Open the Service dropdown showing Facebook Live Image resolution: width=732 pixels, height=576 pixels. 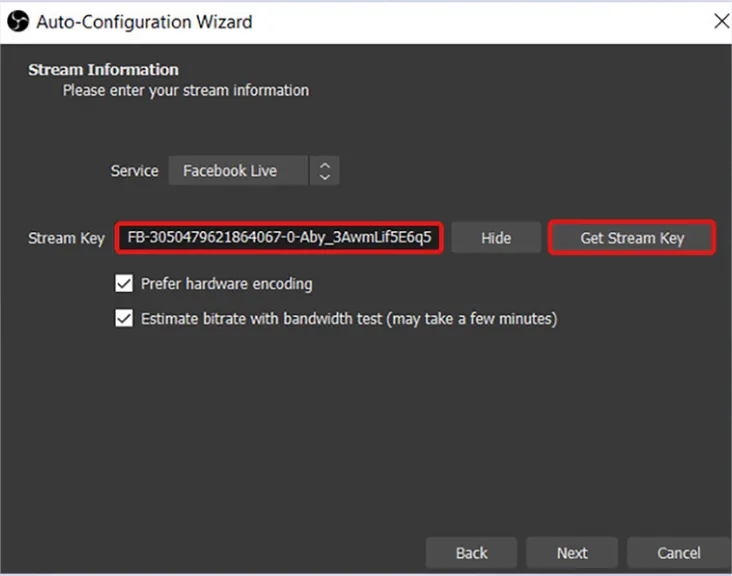253,170
